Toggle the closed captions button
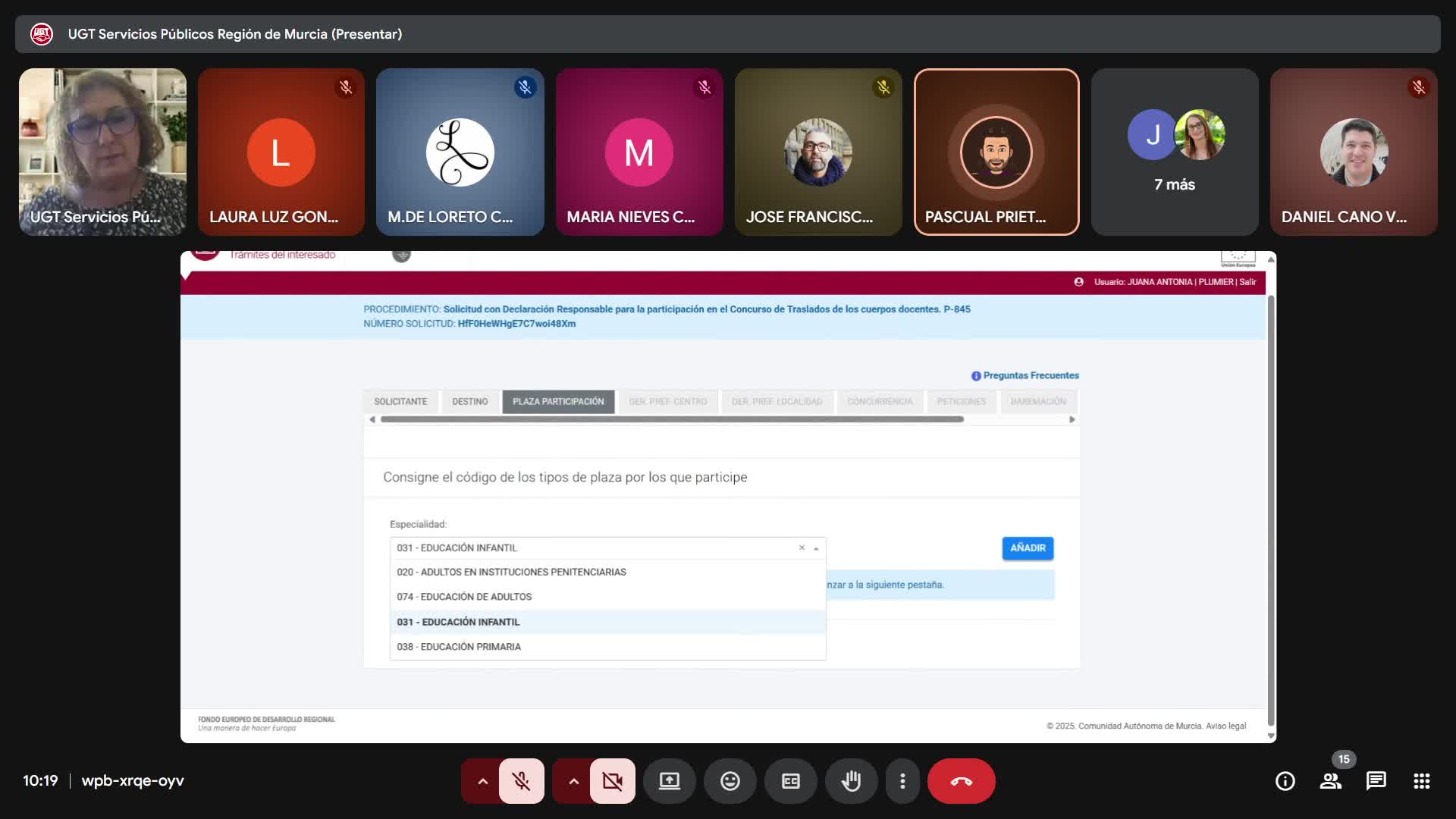 (790, 781)
